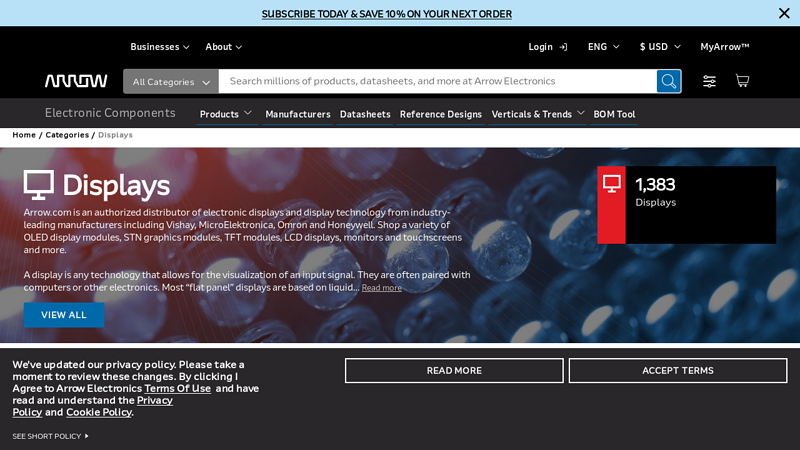
Task: Expand the About dropdown
Action: [223, 47]
